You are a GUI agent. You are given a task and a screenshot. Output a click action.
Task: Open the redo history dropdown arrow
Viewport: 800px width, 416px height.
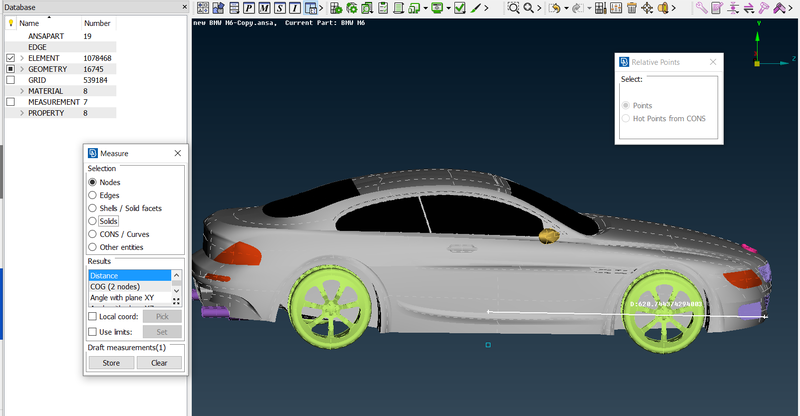(x=589, y=8)
